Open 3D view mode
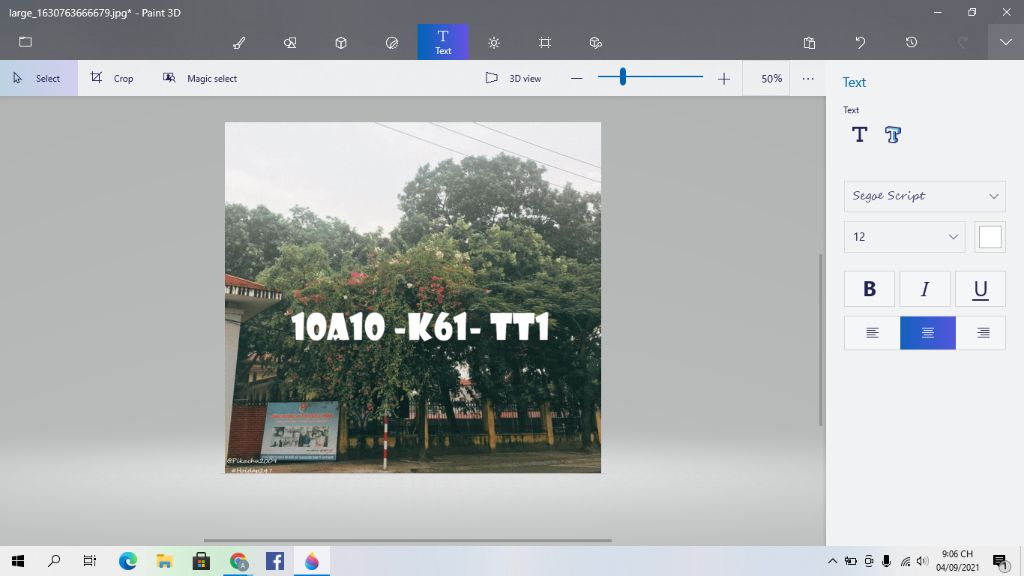 (x=512, y=78)
